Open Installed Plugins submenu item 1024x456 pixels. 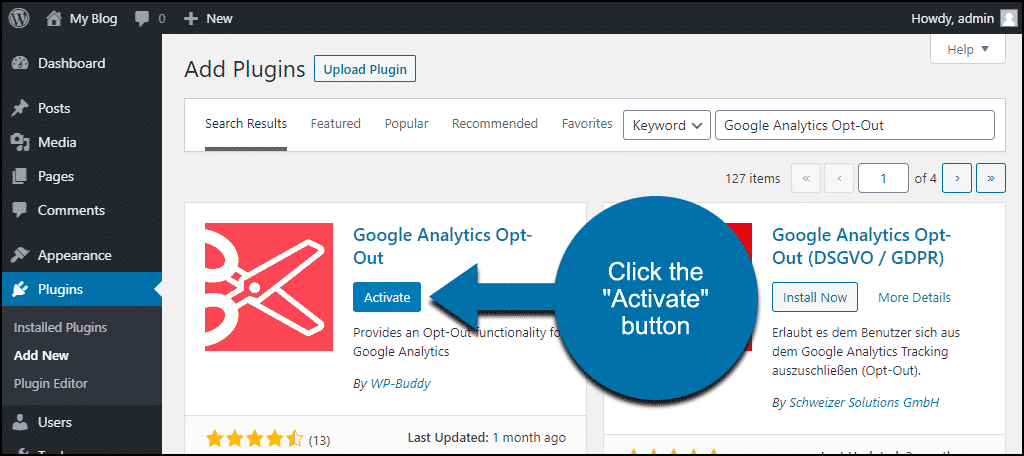click(x=60, y=327)
